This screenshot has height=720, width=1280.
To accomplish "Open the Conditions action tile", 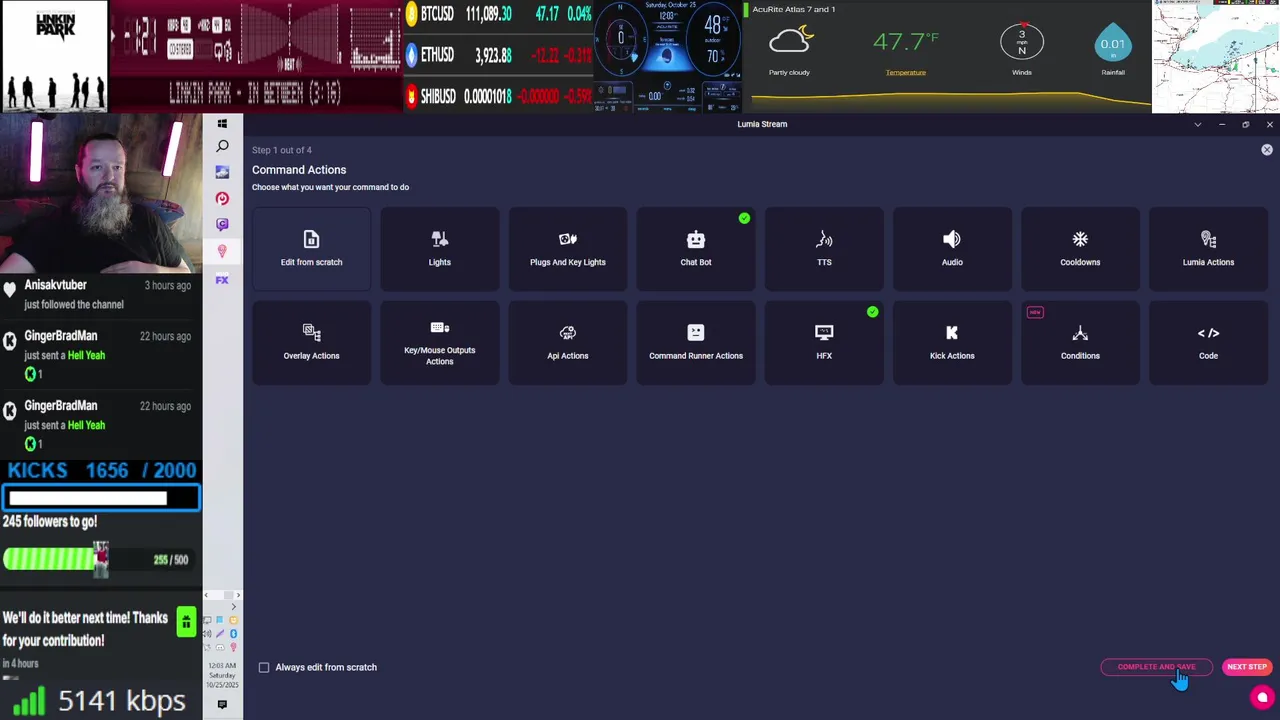I will 1079,342.
